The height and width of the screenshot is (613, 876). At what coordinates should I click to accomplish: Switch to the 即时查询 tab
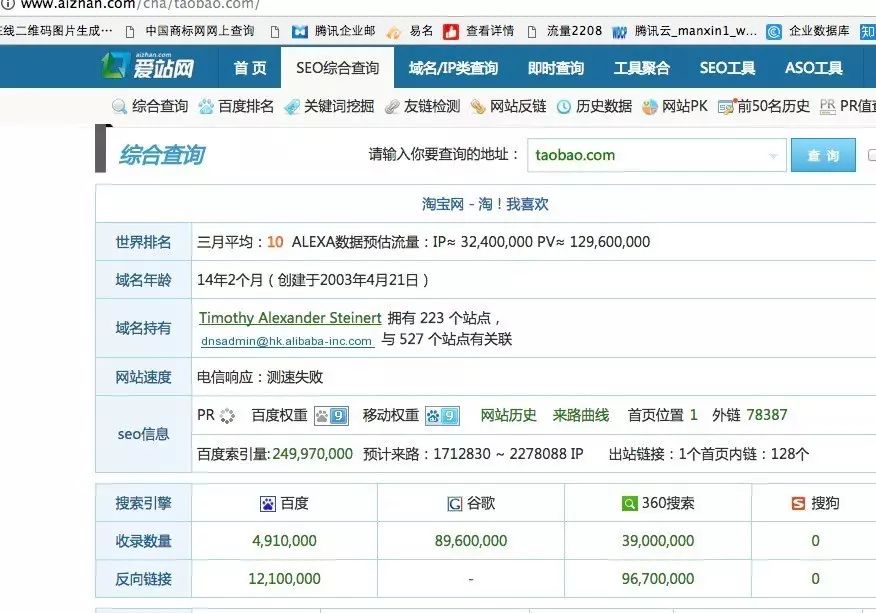tap(556, 68)
